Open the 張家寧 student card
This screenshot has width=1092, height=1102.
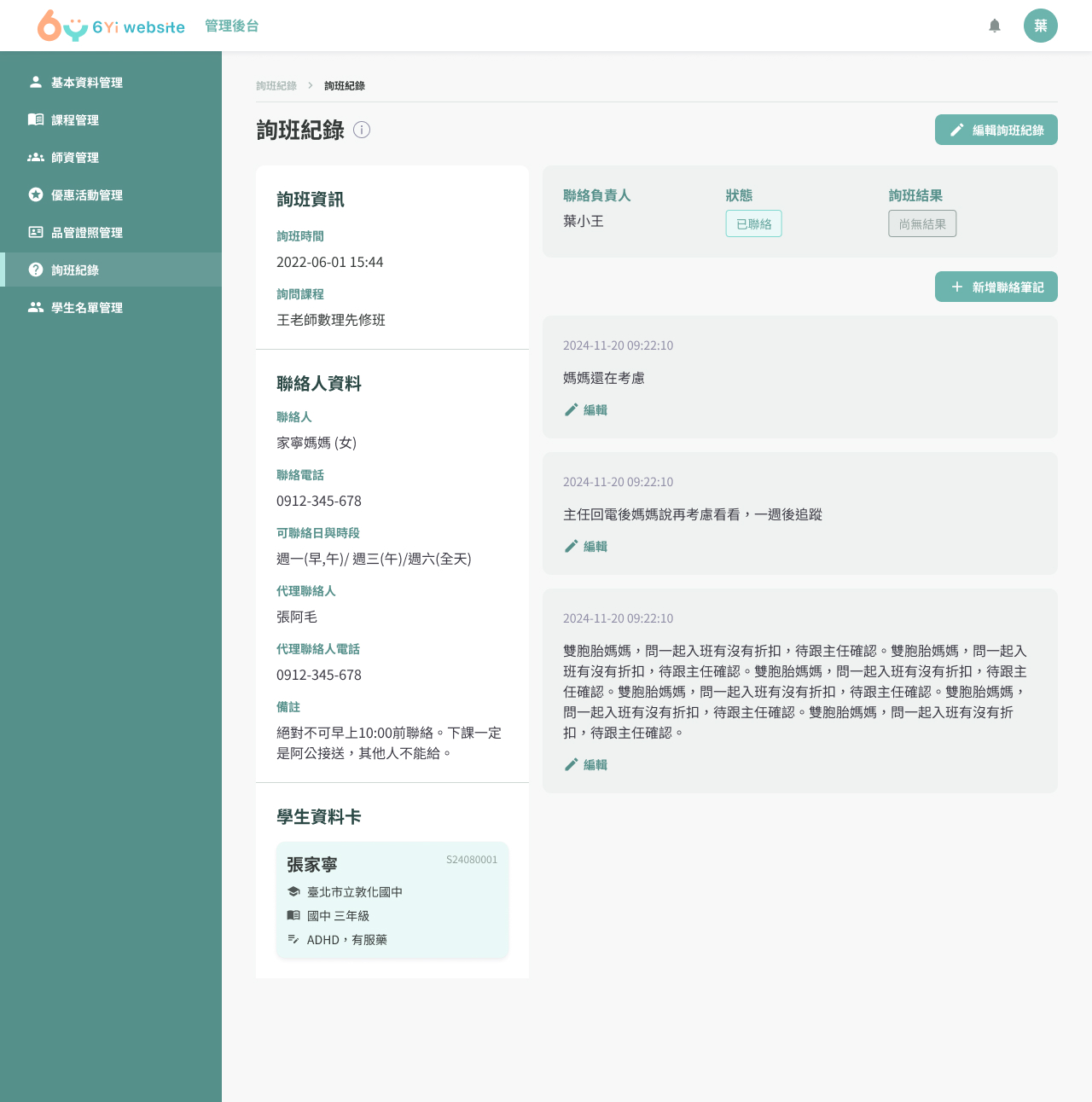tap(392, 900)
